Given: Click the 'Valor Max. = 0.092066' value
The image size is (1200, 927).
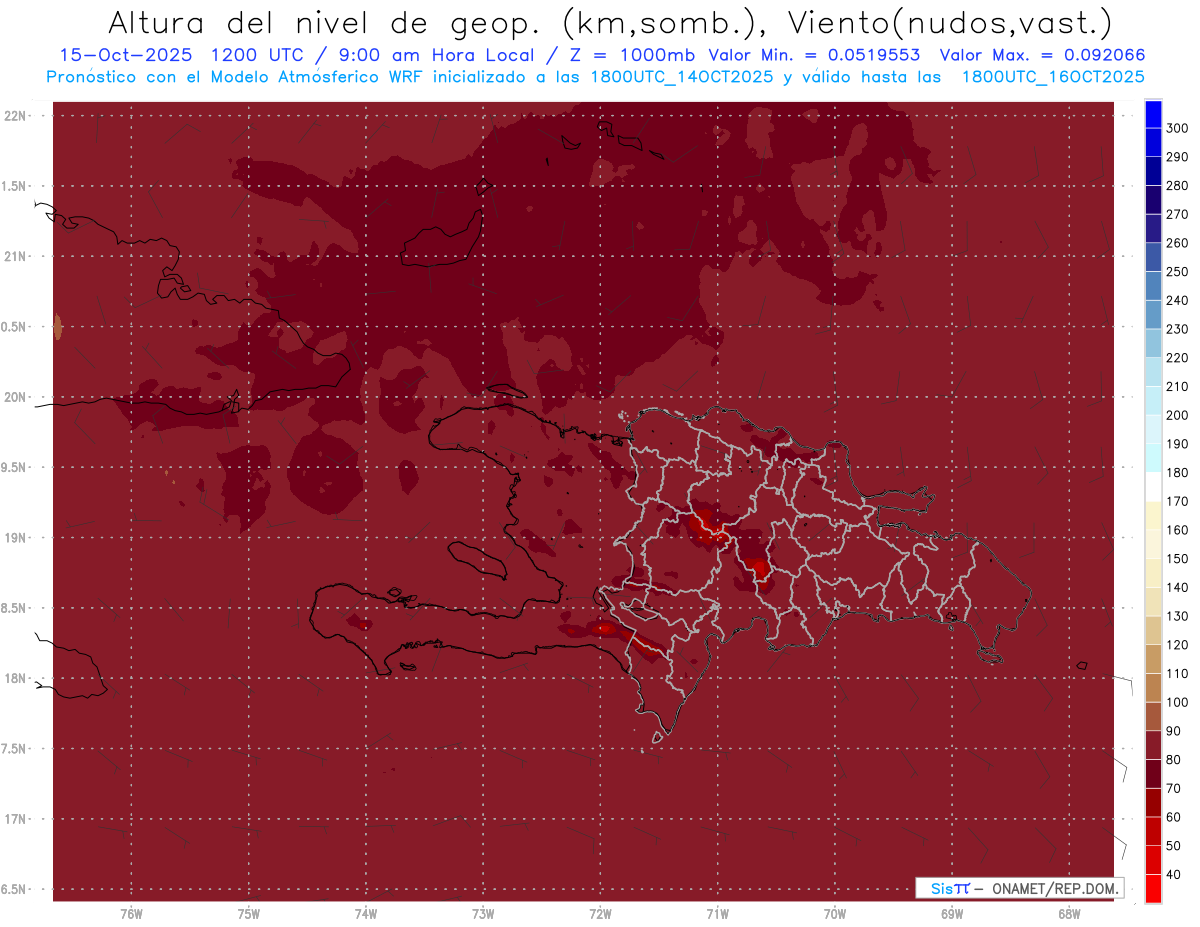Looking at the screenshot, I should (1043, 55).
